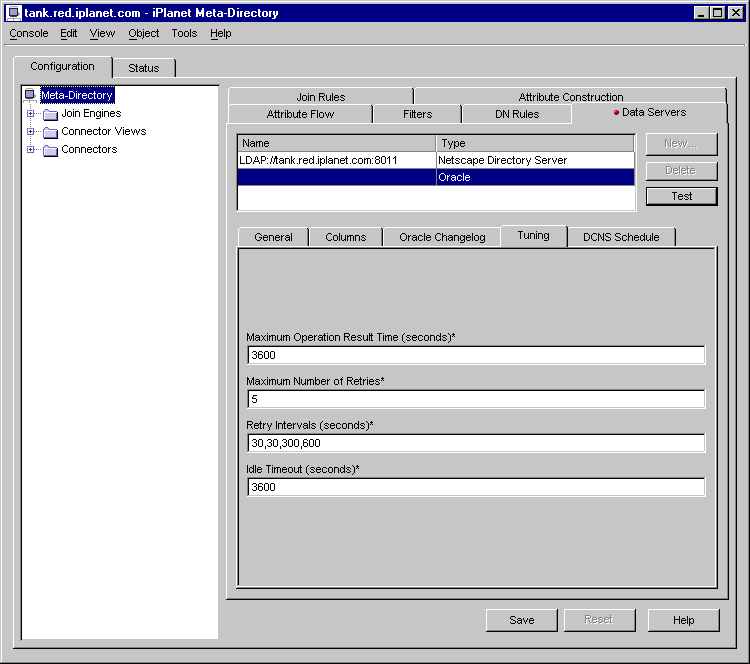Click the Idle Timeout input field
The height and width of the screenshot is (664, 750).
pyautogui.click(x=476, y=487)
